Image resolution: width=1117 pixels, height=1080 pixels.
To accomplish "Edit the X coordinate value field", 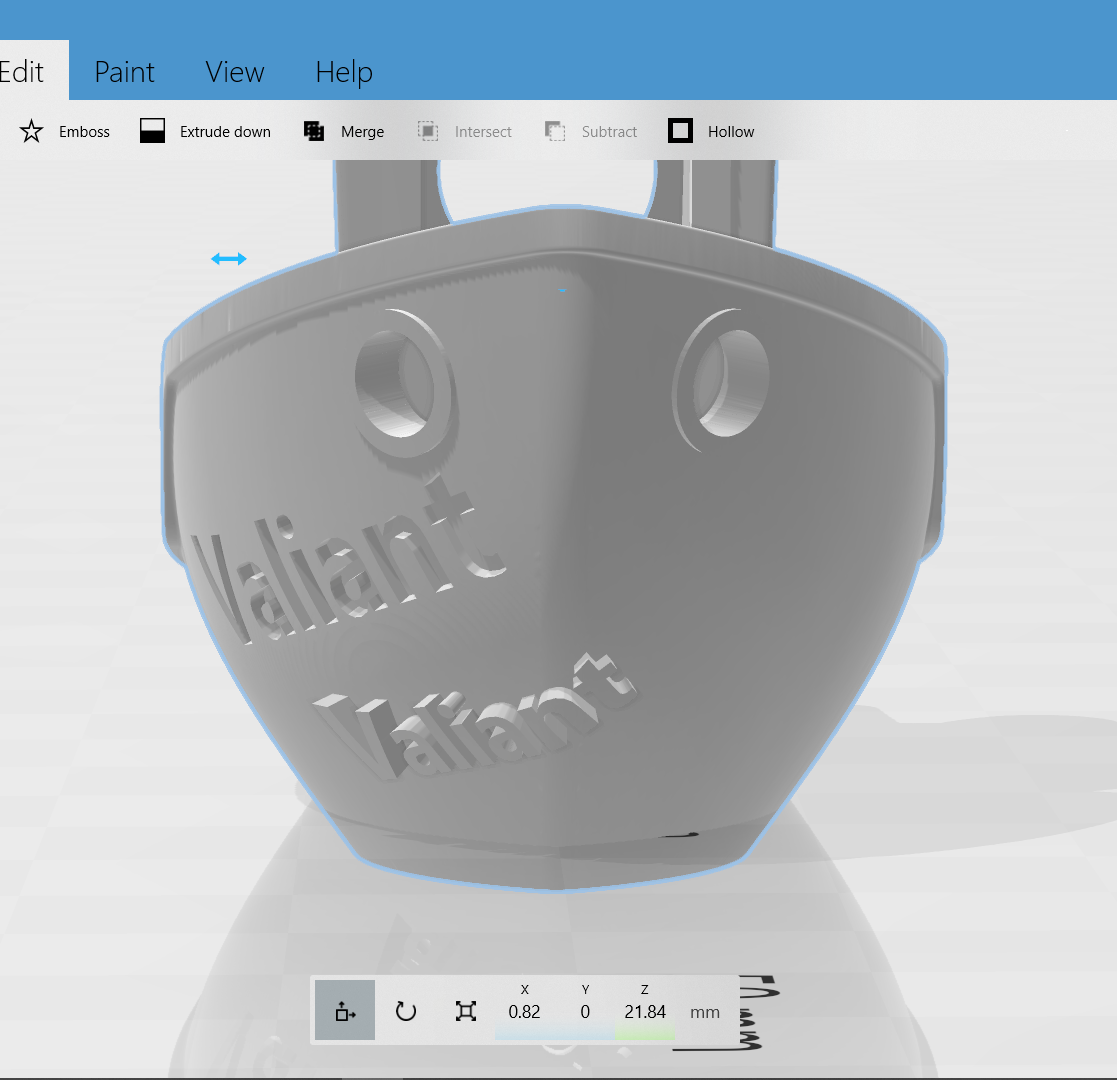I will coord(524,1011).
